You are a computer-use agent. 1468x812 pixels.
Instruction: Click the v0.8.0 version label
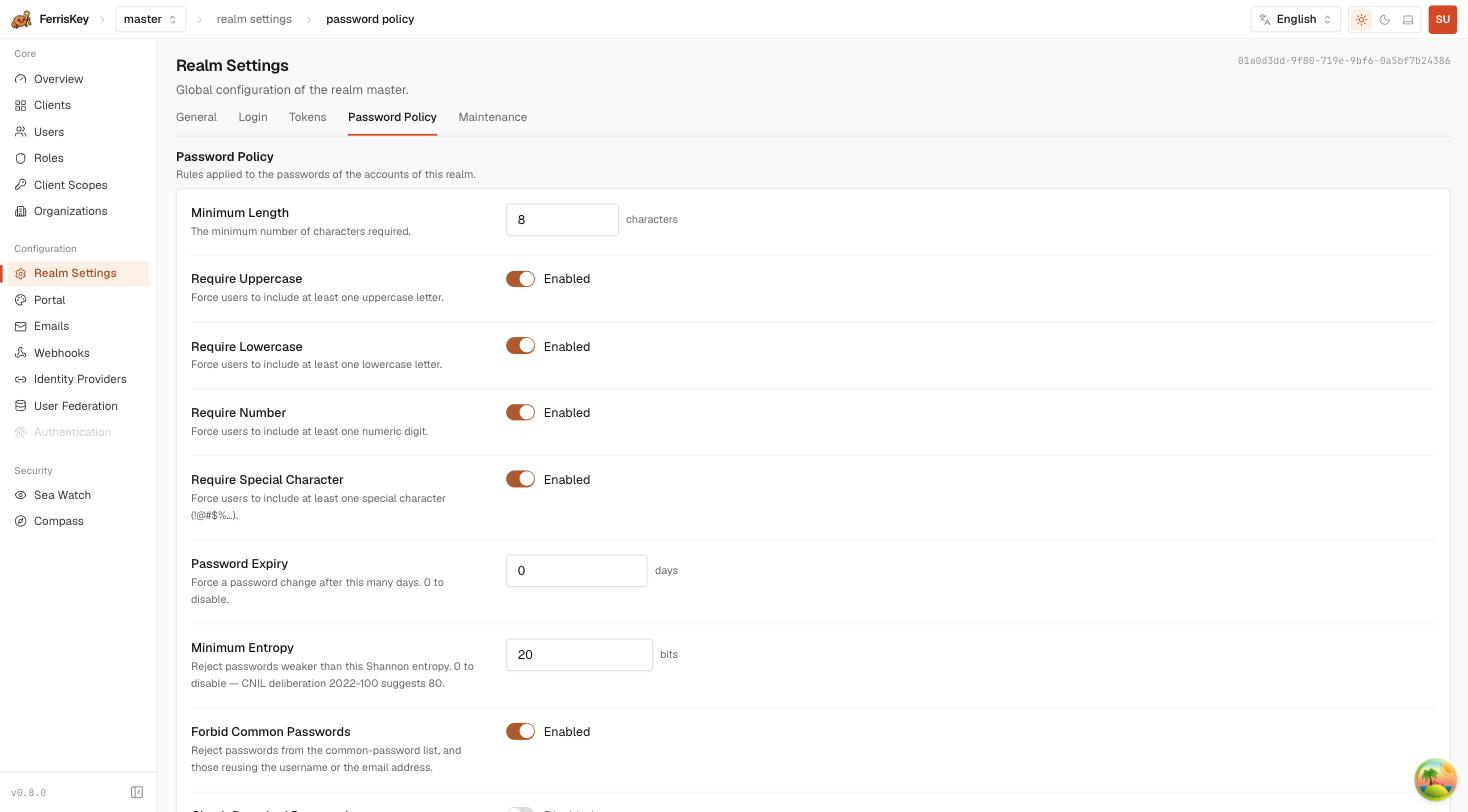29,793
